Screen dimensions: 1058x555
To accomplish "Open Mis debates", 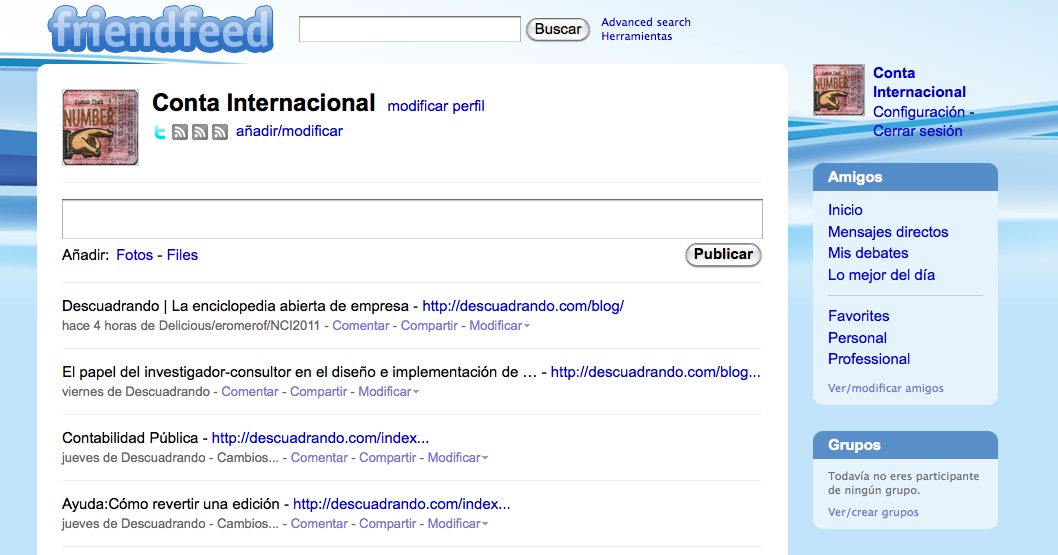I will [868, 254].
